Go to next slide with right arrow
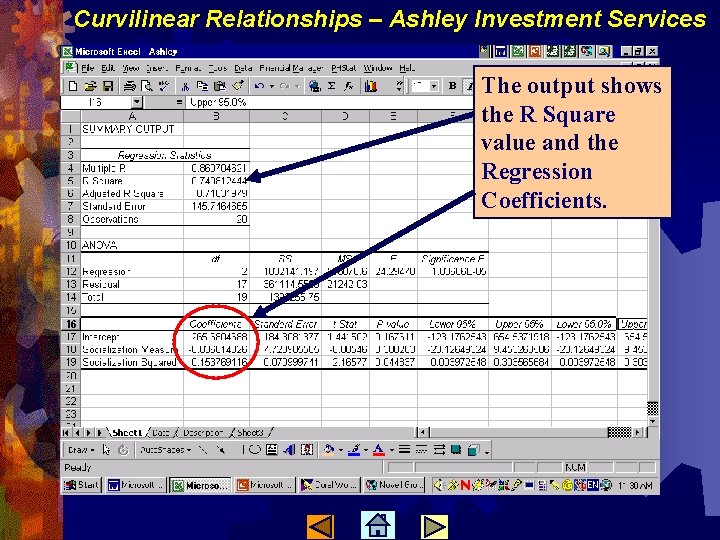 point(434,525)
